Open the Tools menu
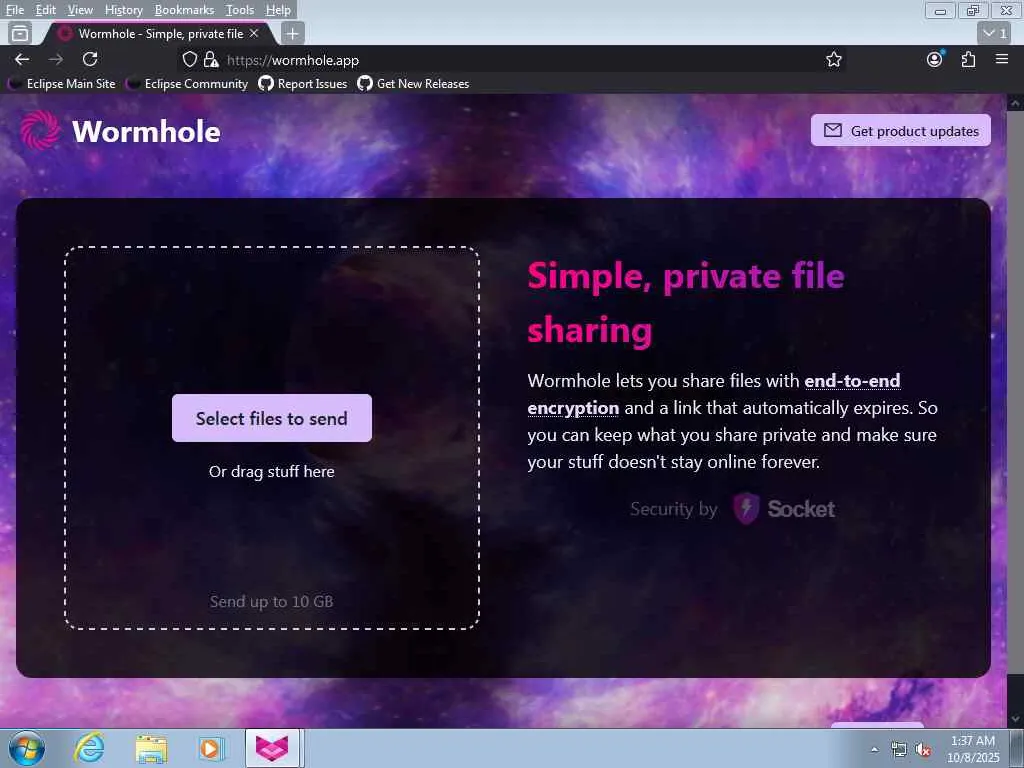1024x768 pixels. pos(239,10)
